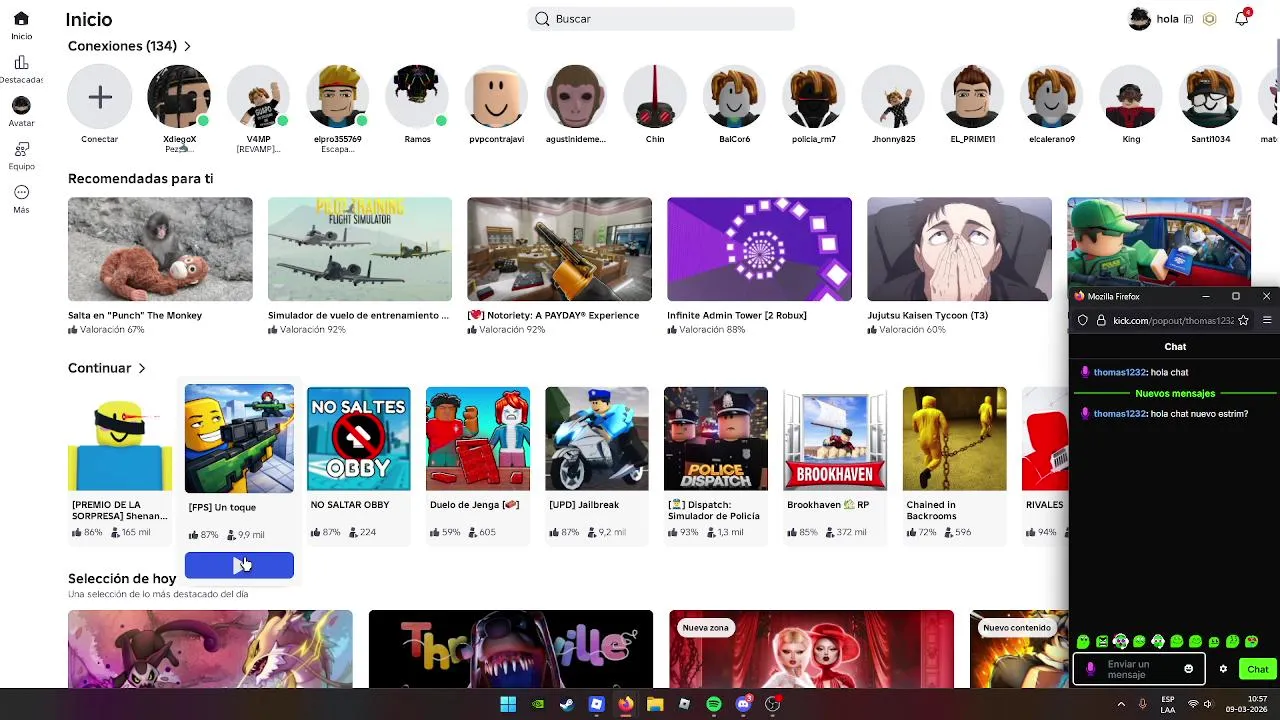Click the Buscar search field
This screenshot has height=720, width=1280.
(661, 19)
